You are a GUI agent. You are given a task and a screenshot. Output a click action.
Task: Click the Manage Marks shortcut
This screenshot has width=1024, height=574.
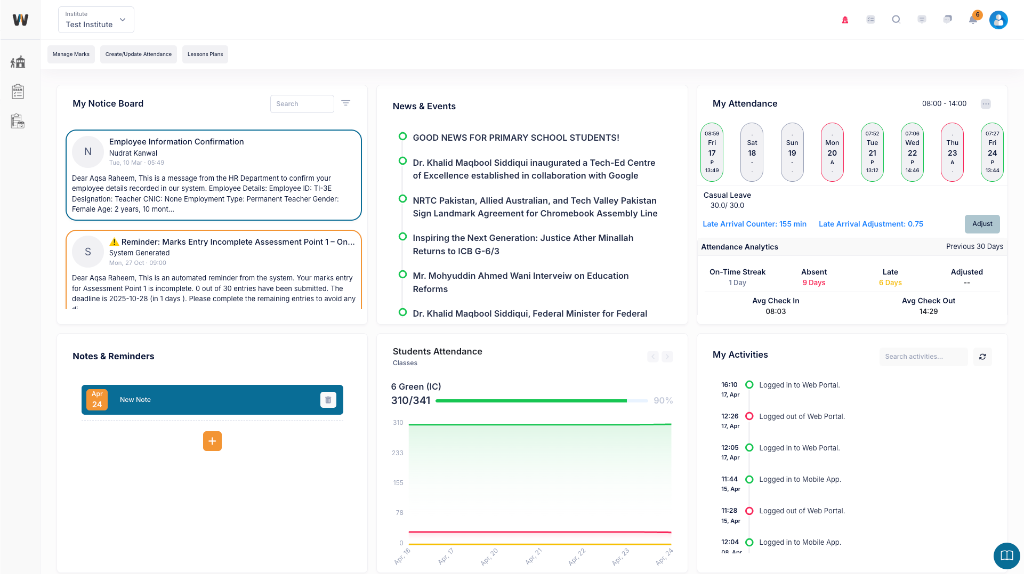(x=71, y=54)
